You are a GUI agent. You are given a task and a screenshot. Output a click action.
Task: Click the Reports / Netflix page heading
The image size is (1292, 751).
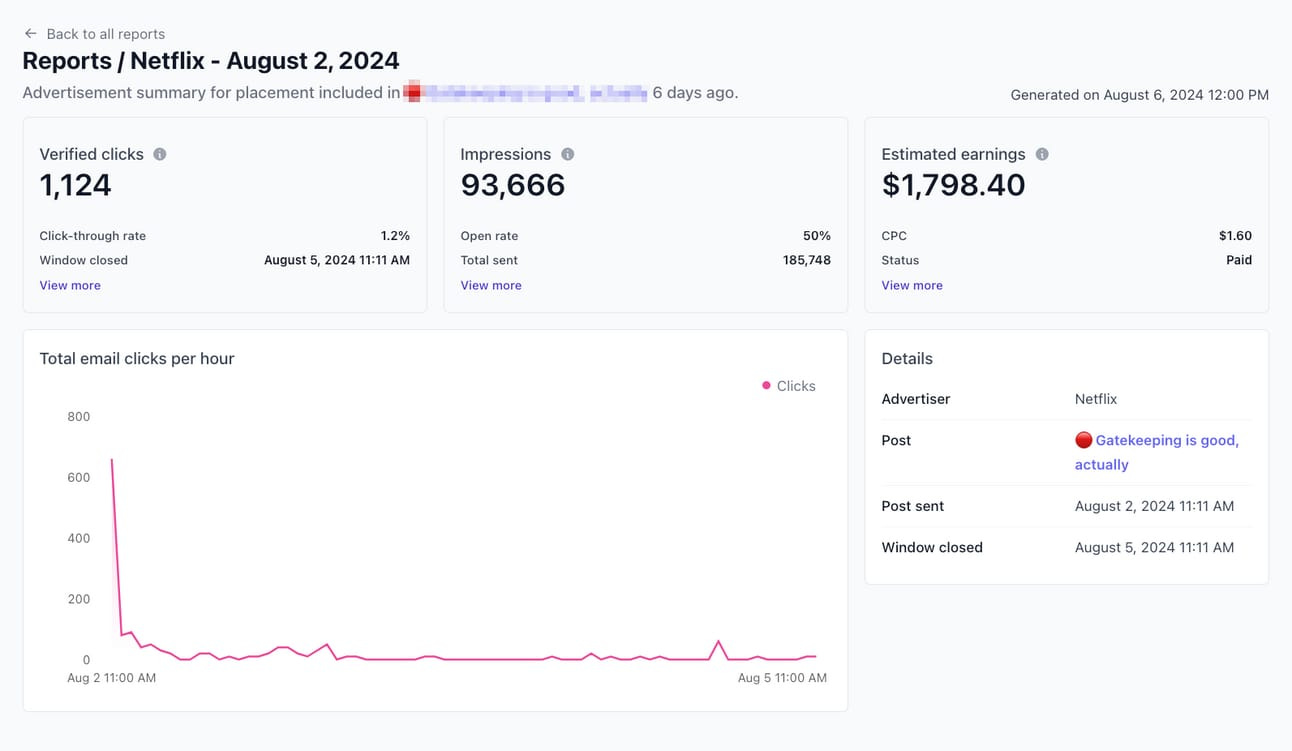(x=211, y=61)
